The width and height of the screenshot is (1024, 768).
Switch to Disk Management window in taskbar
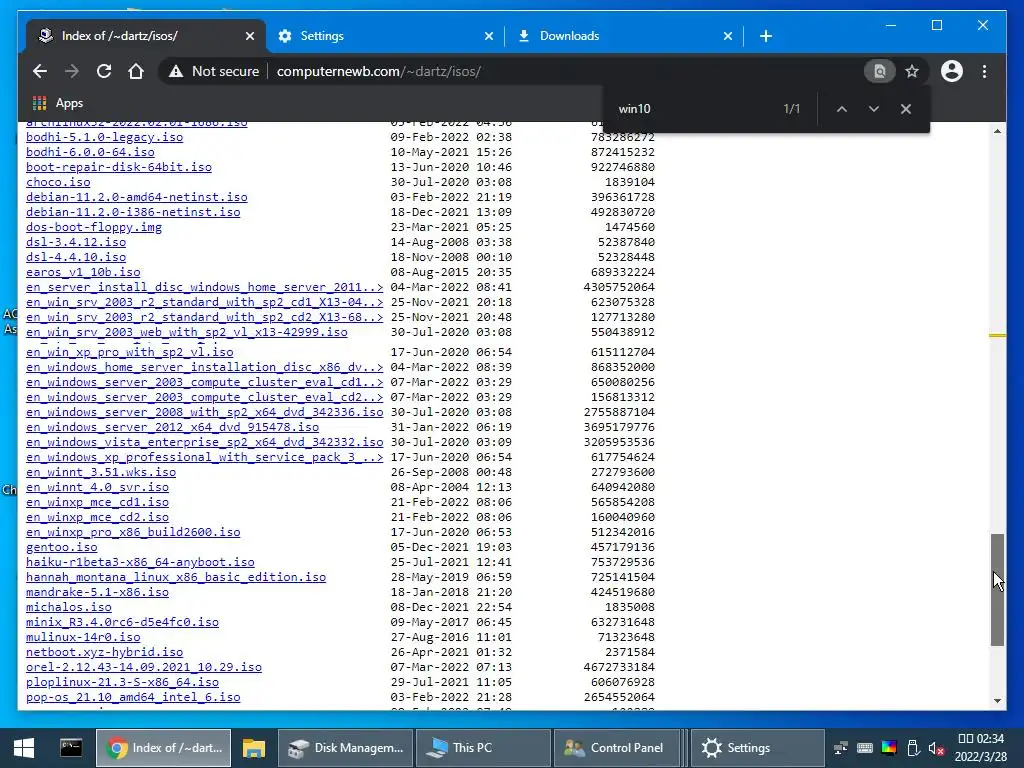point(346,748)
